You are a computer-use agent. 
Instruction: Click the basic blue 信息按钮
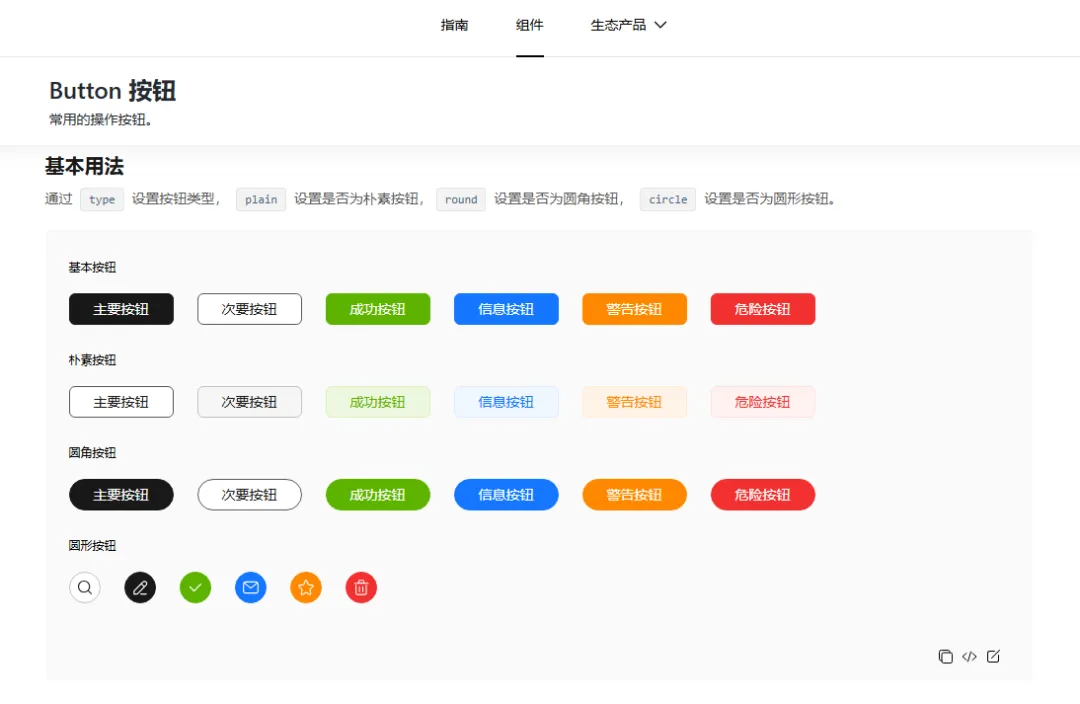(506, 309)
